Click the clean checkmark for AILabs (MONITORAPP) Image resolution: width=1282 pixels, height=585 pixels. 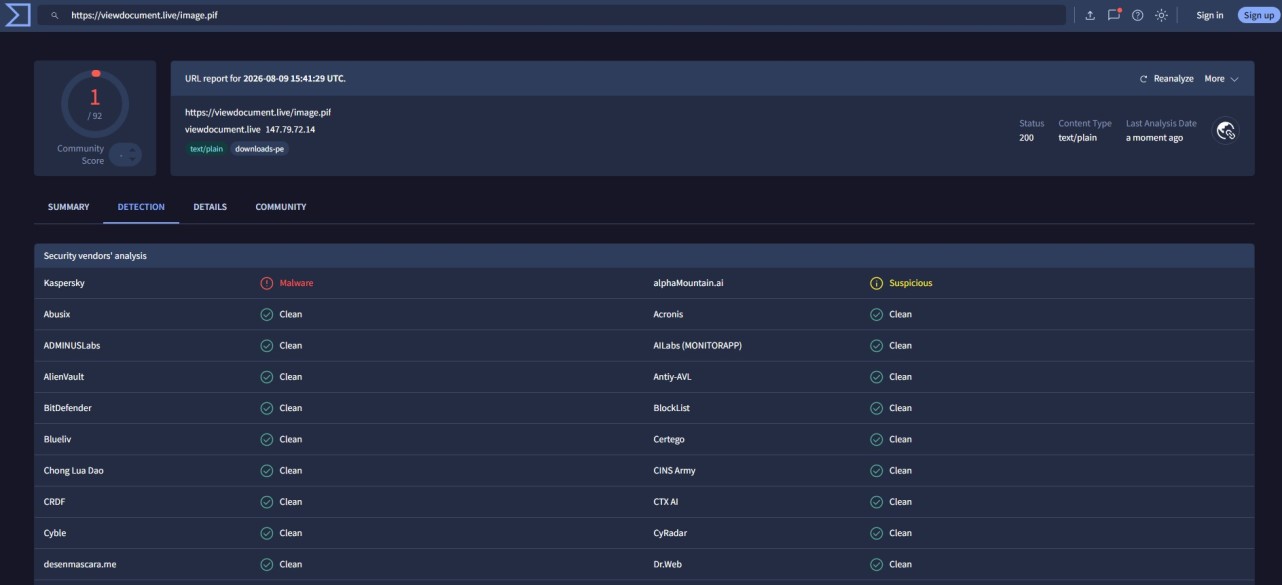click(x=876, y=345)
